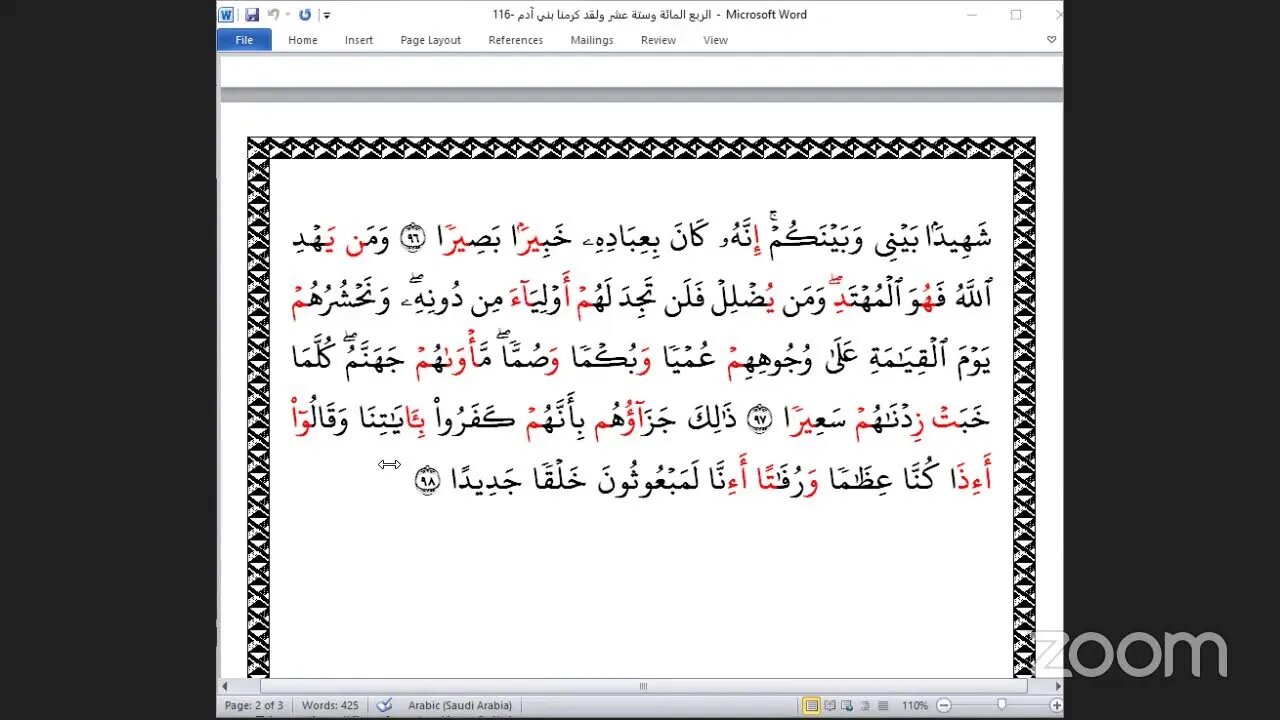
Task: Open zoom dialog via 110% level
Action: (x=915, y=705)
